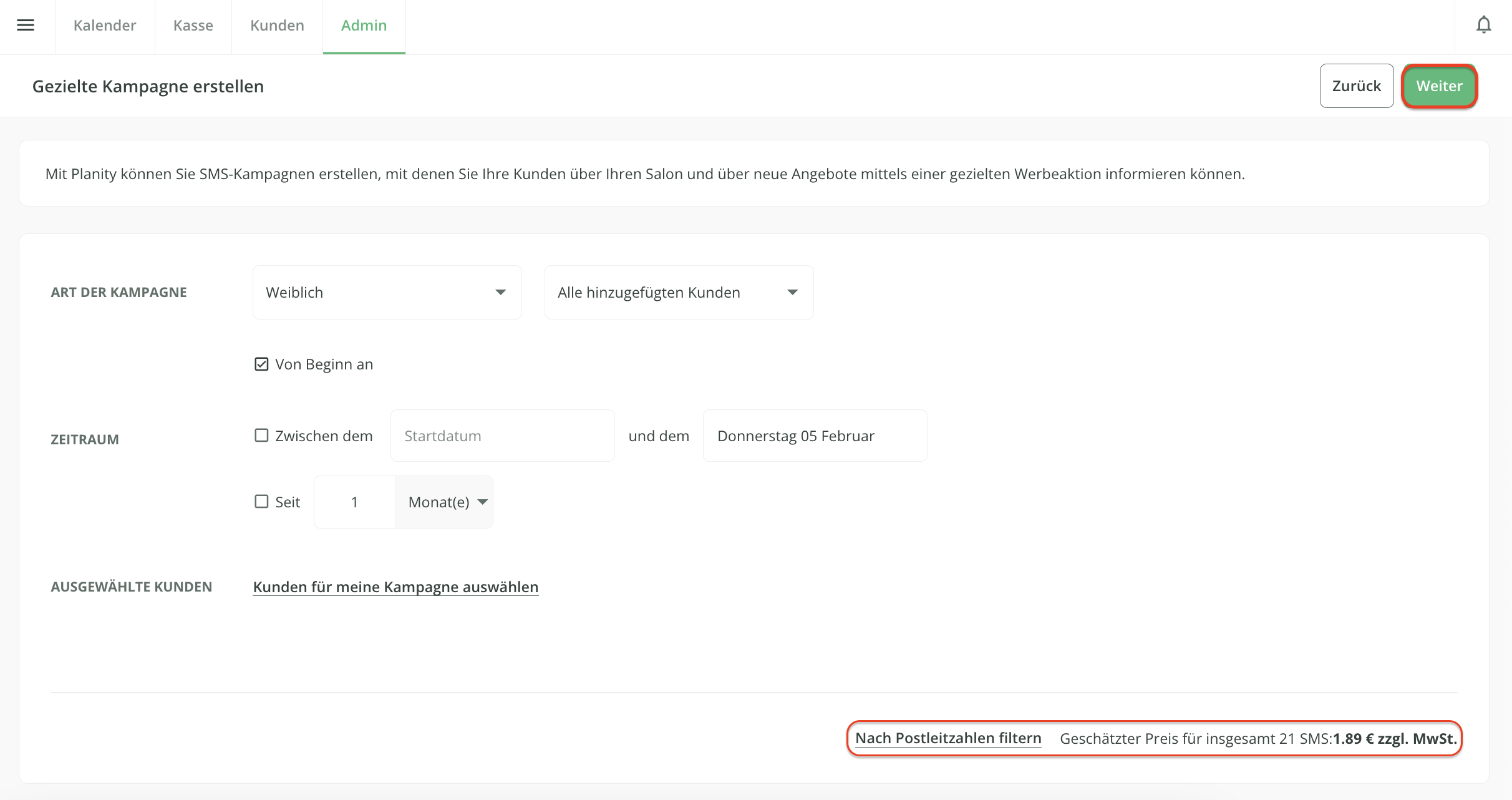Go to the Kasse tab
The width and height of the screenshot is (1512, 800).
[x=193, y=26]
